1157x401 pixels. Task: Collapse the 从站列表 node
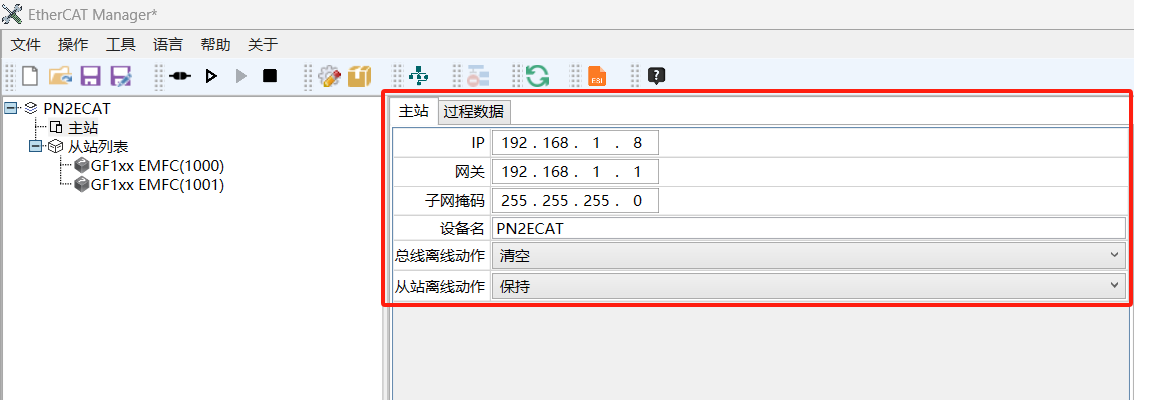(x=35, y=146)
